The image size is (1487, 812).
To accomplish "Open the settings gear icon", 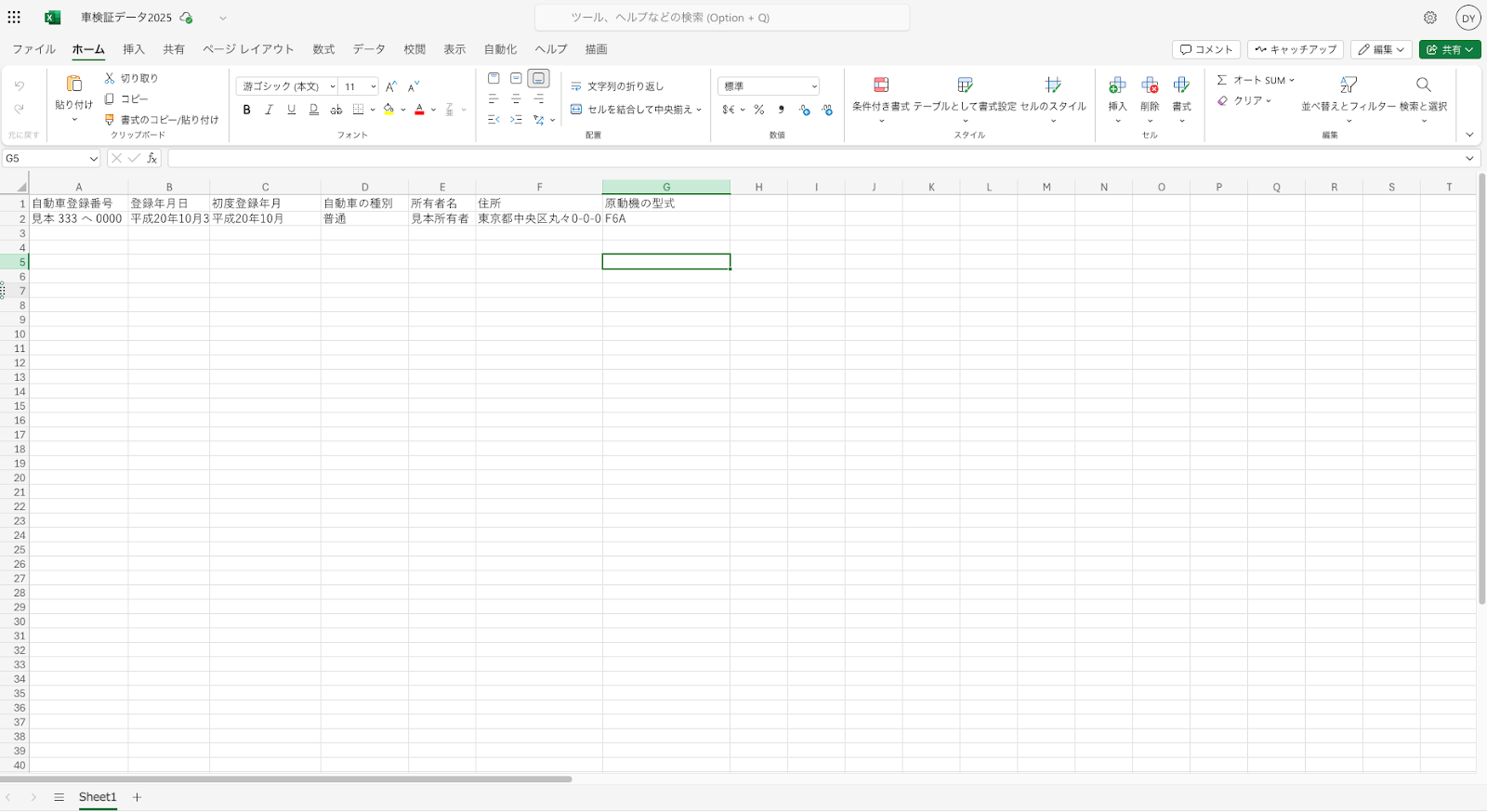I will tap(1430, 18).
